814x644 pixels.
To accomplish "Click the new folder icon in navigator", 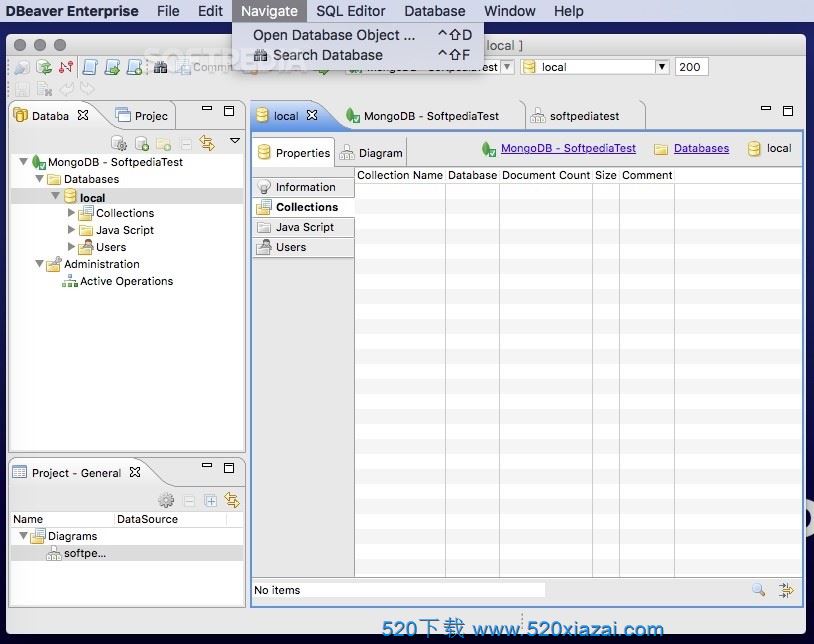I will (x=164, y=143).
